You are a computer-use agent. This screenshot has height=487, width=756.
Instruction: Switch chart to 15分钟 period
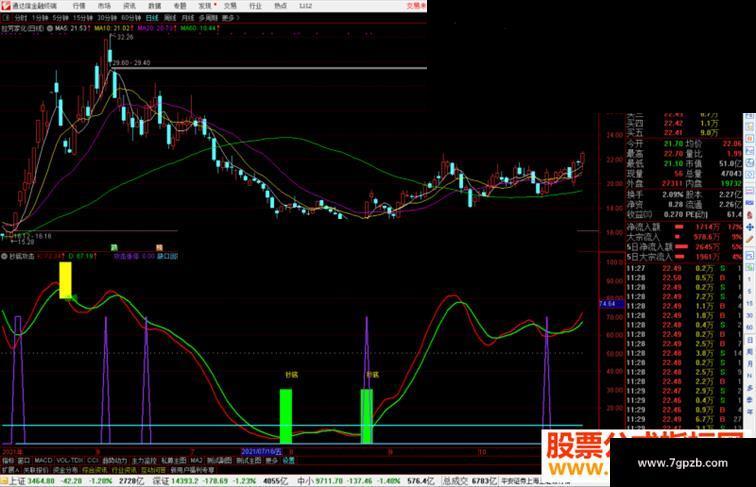pos(83,18)
